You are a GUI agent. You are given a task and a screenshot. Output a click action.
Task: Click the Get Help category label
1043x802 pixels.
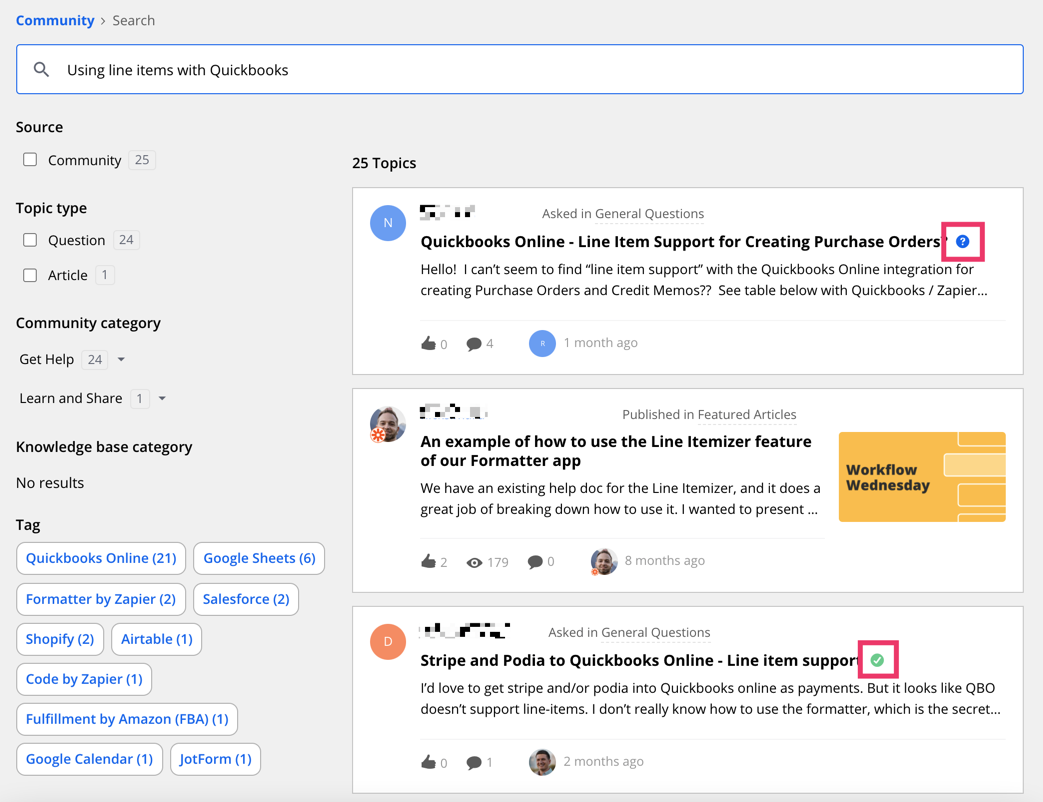47,359
